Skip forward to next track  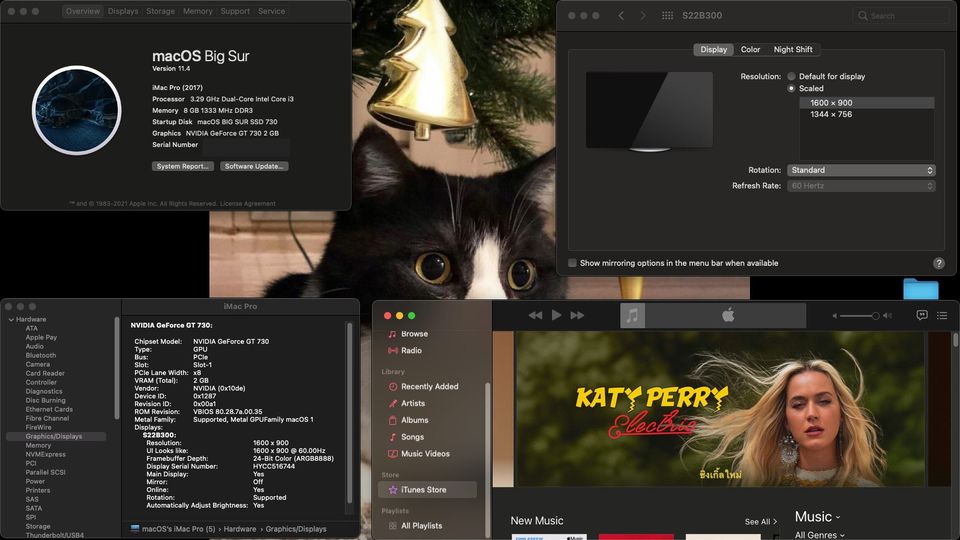click(x=577, y=315)
